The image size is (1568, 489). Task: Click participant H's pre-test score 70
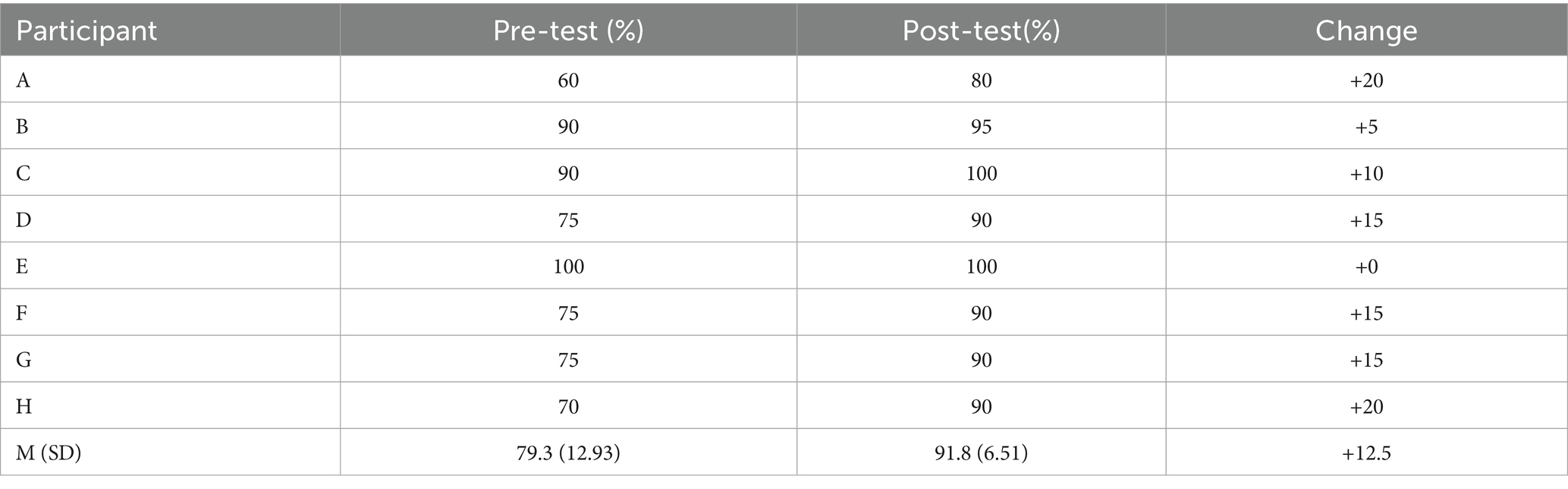point(568,406)
